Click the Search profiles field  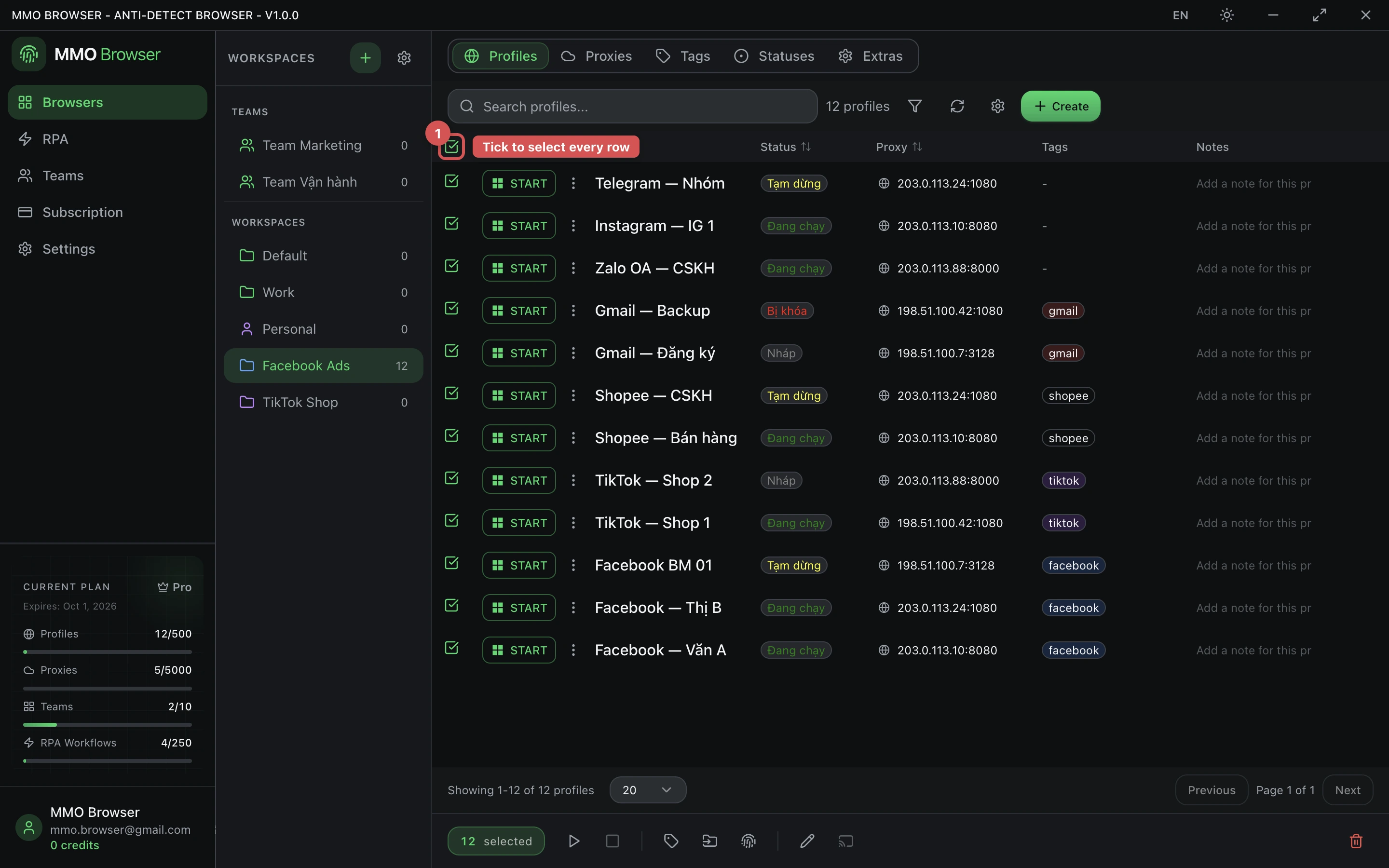[632, 106]
